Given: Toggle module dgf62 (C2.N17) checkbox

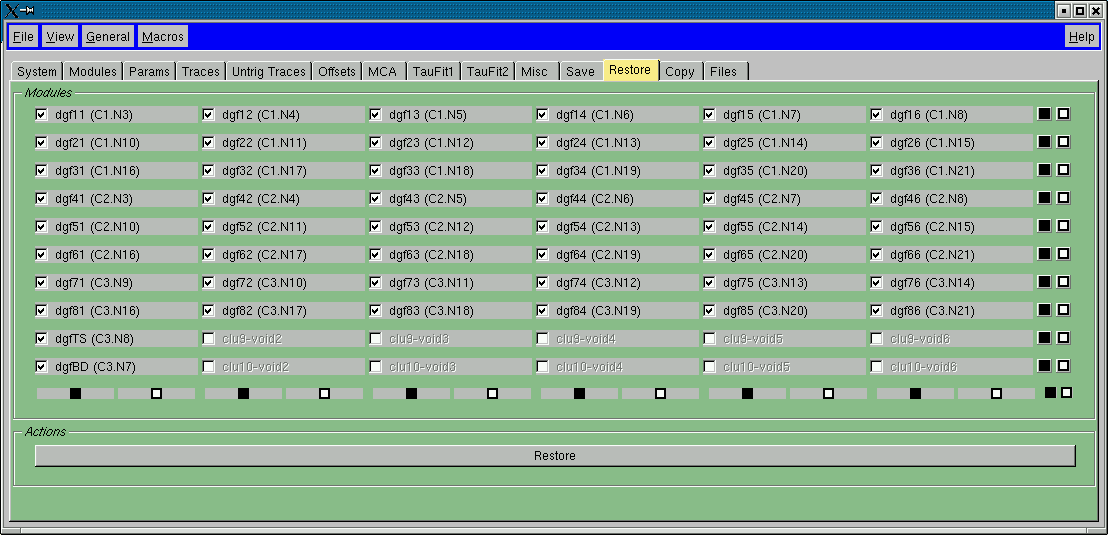Looking at the screenshot, I should (x=208, y=254).
